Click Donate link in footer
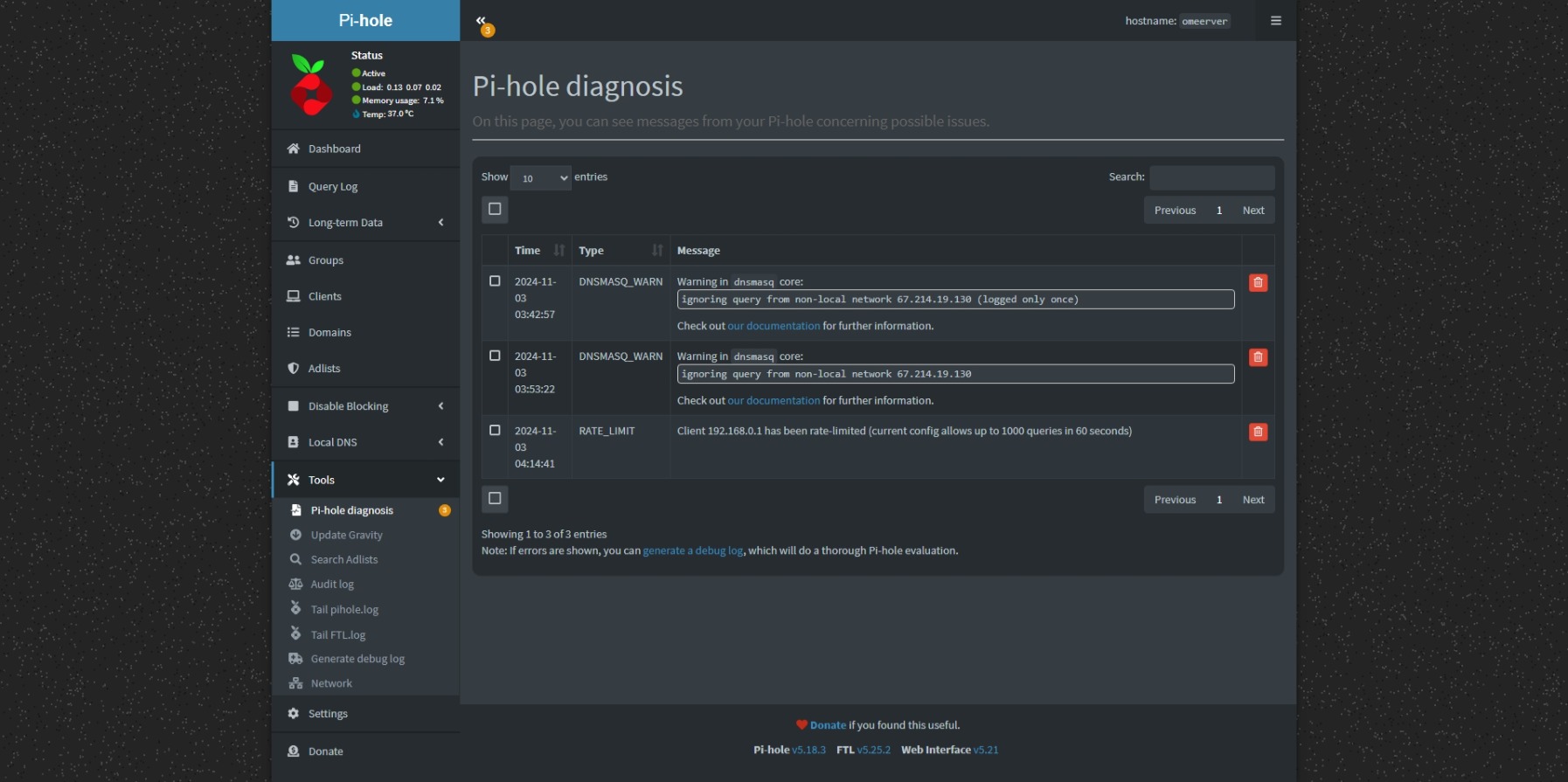Viewport: 1568px width, 782px height. [x=828, y=725]
